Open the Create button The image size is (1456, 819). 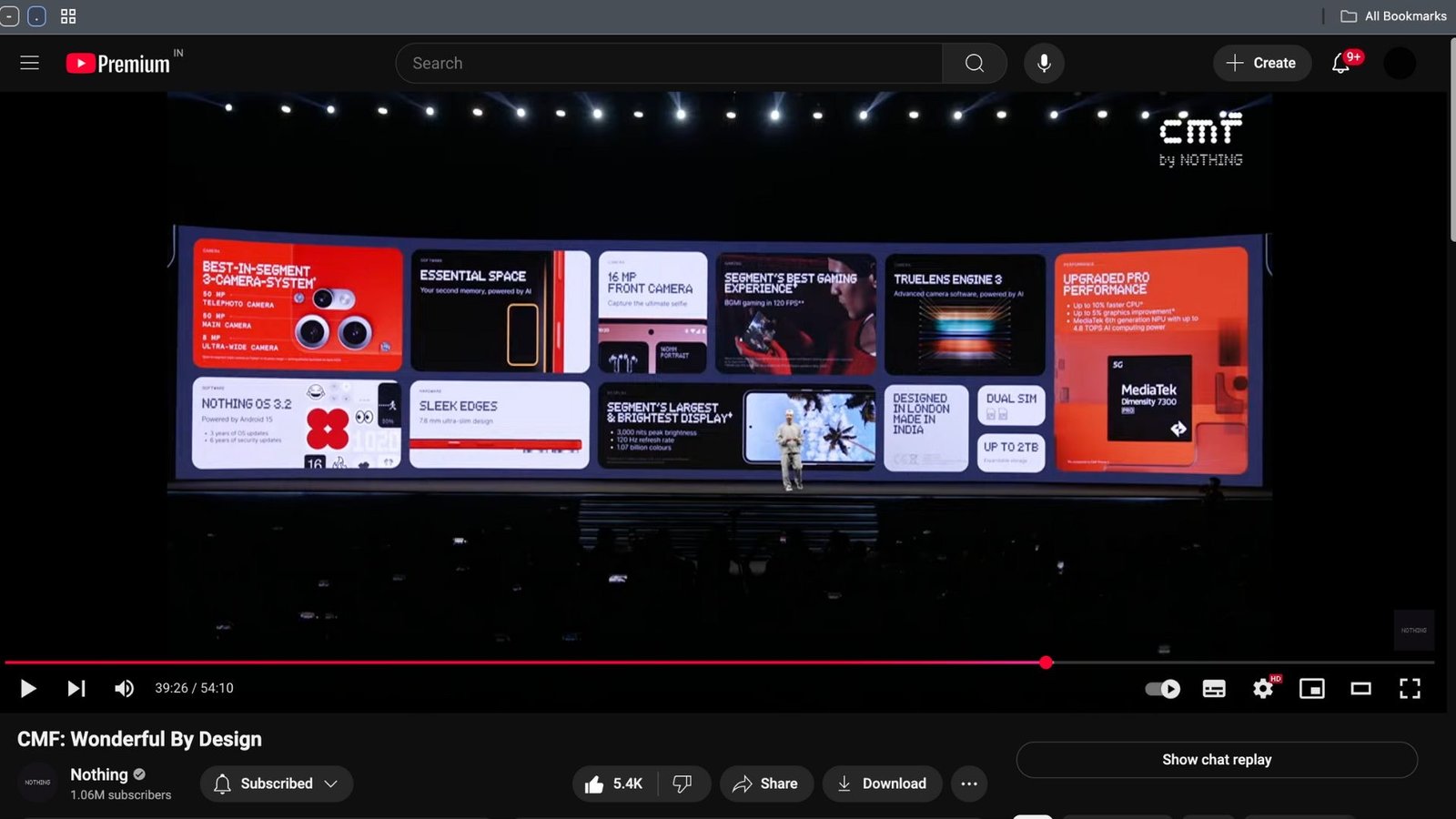coord(1262,63)
